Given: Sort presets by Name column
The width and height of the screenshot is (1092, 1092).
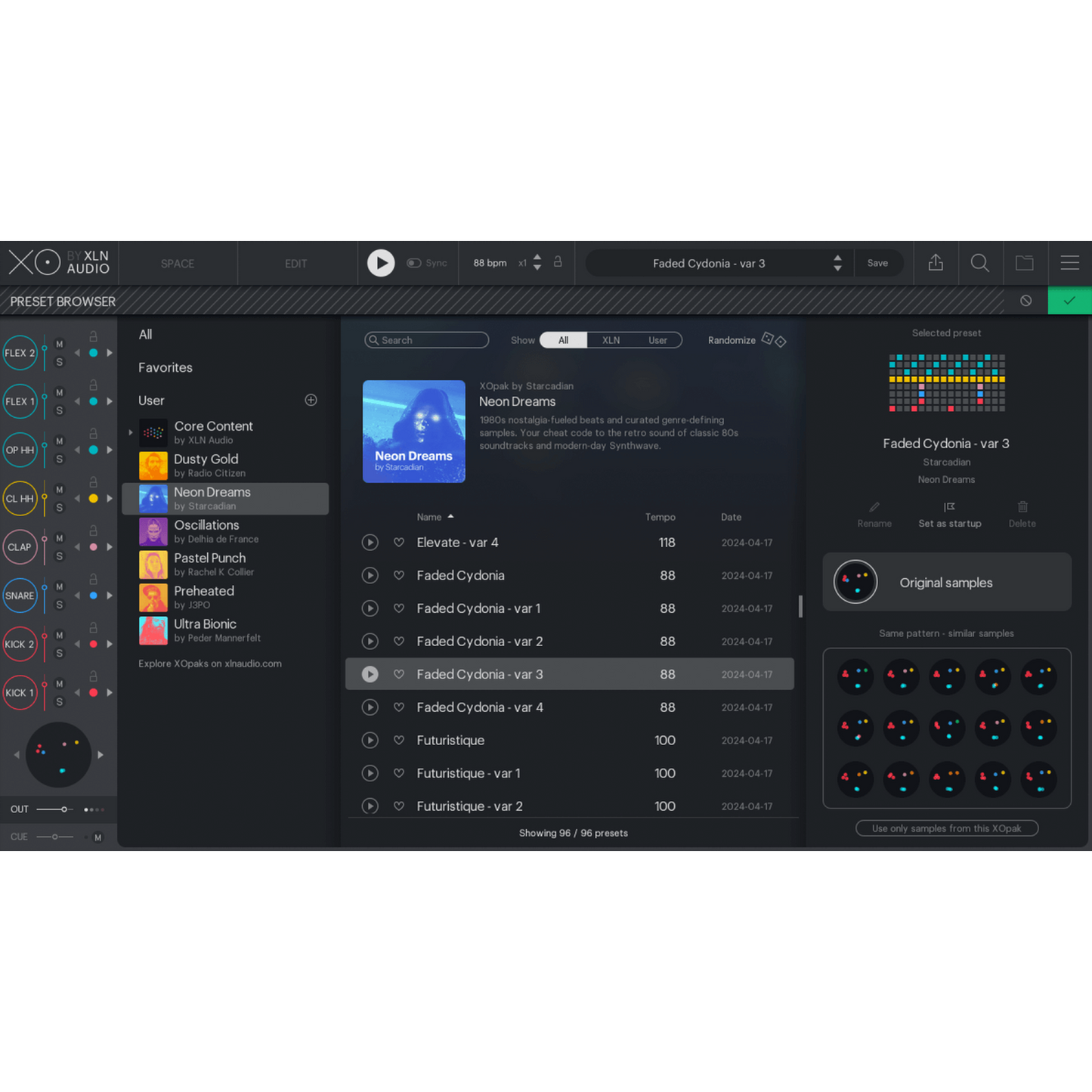Looking at the screenshot, I should click(429, 517).
